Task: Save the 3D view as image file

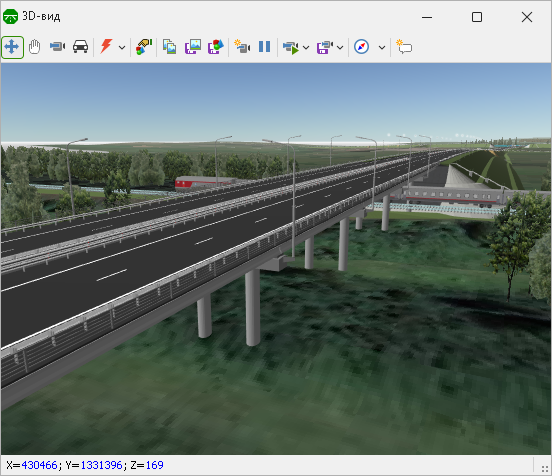Action: point(193,46)
